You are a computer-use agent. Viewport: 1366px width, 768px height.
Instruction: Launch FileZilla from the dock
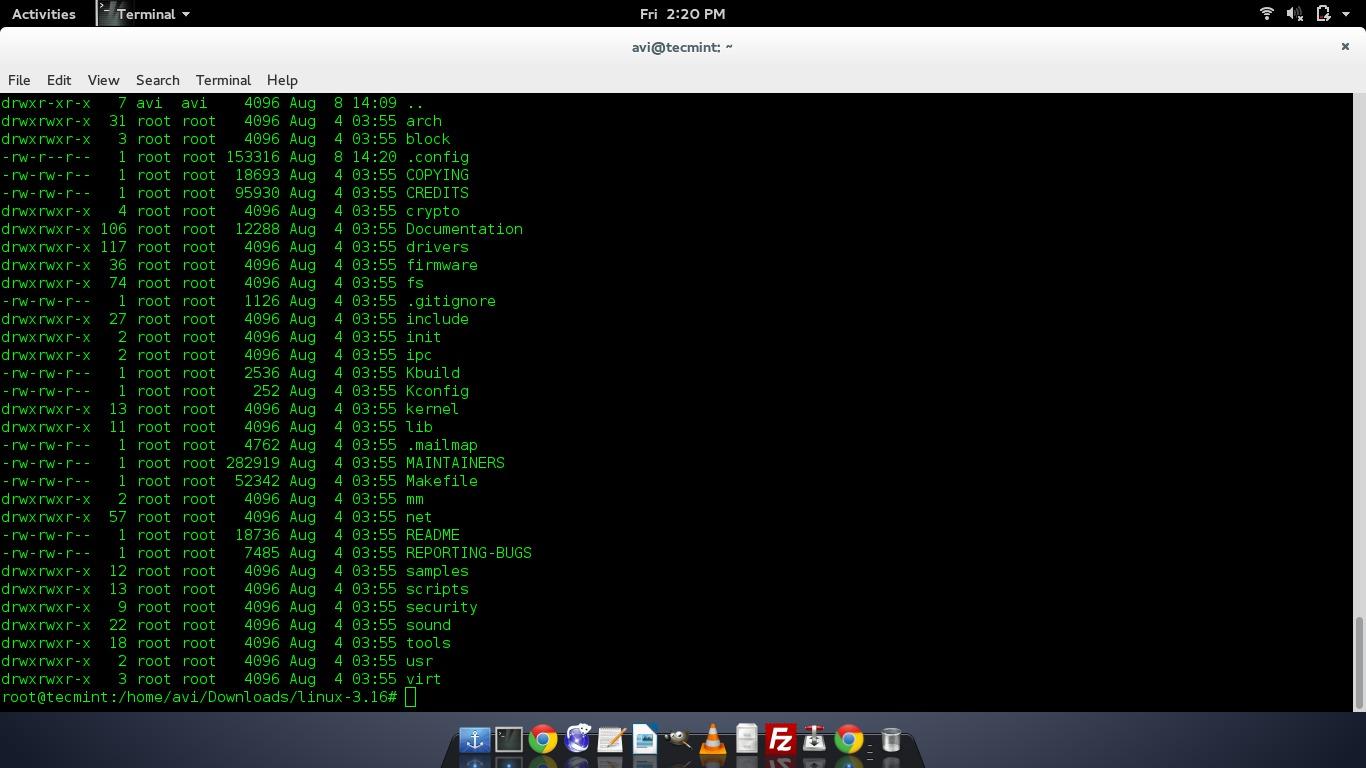pos(780,740)
